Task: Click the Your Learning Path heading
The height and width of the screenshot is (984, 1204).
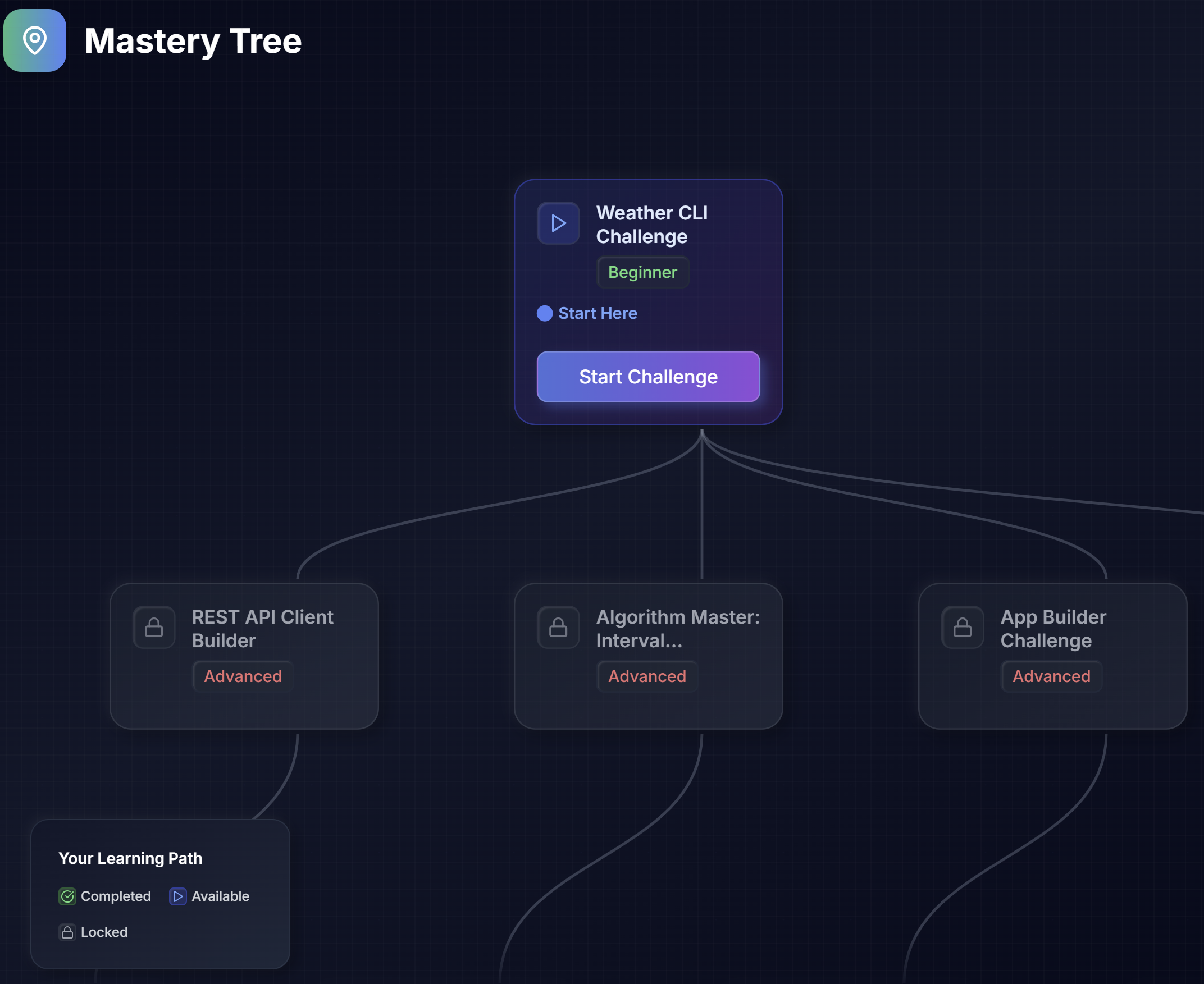Action: [x=130, y=858]
